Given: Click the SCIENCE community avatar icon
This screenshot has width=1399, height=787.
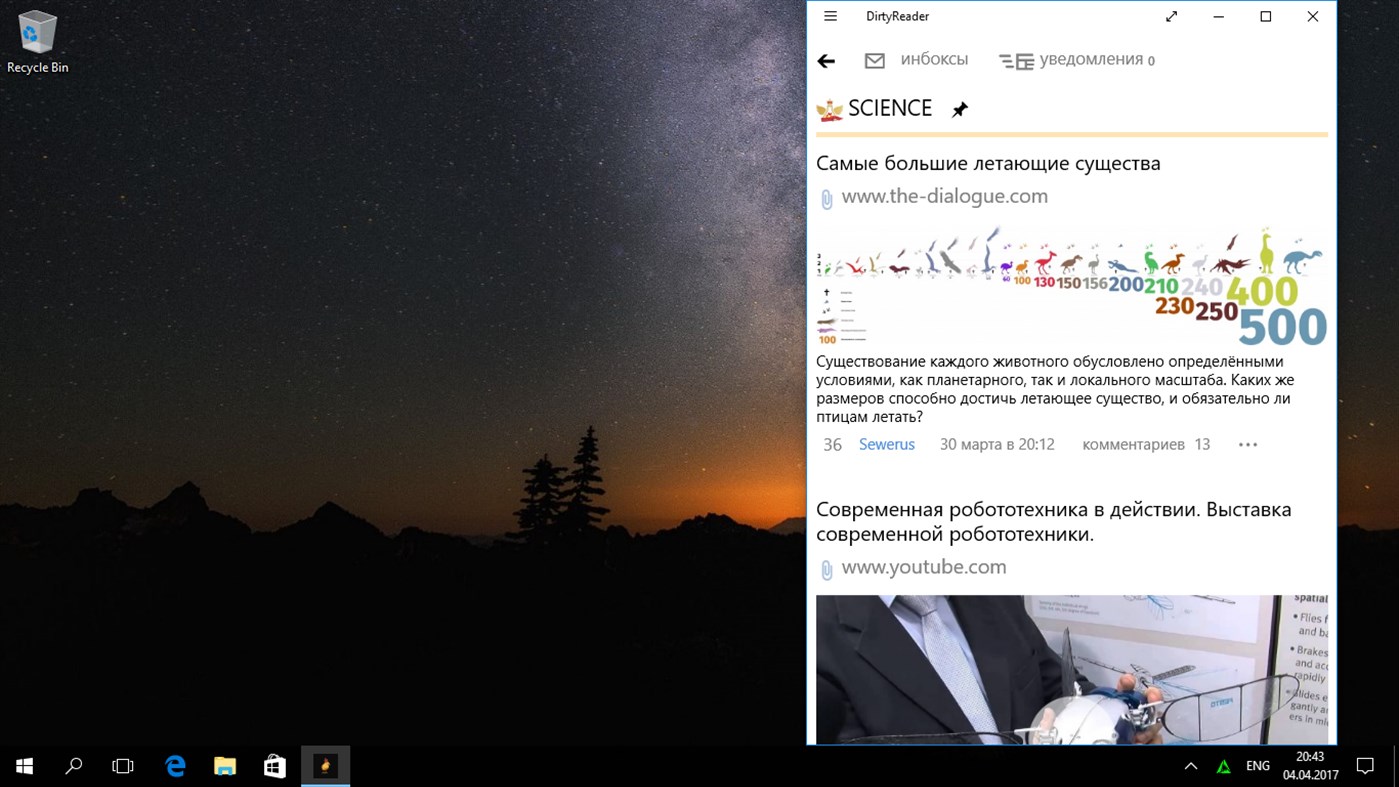Looking at the screenshot, I should (829, 108).
